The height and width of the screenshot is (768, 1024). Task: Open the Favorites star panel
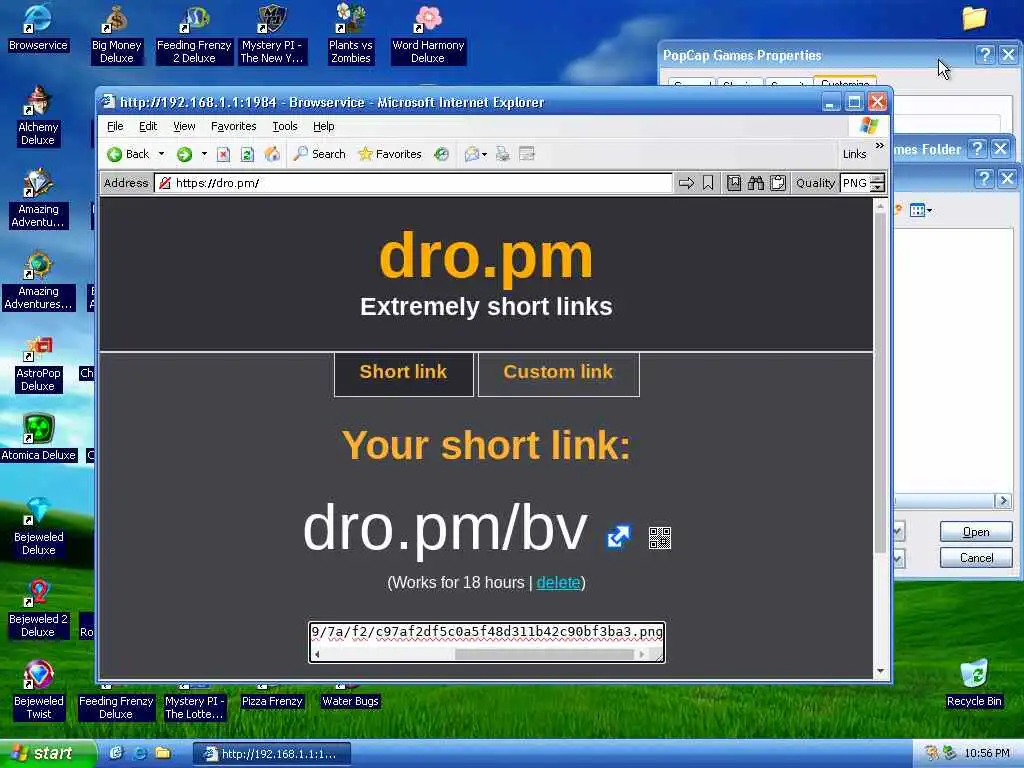(x=390, y=154)
